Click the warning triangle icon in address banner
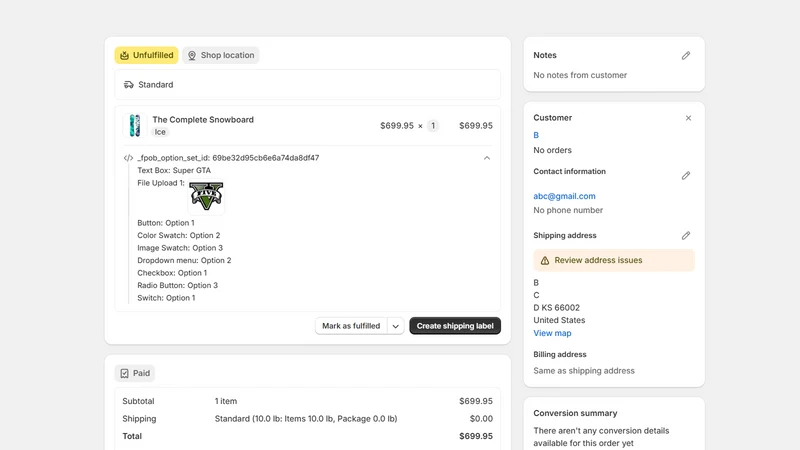The image size is (800, 450). [x=545, y=260]
